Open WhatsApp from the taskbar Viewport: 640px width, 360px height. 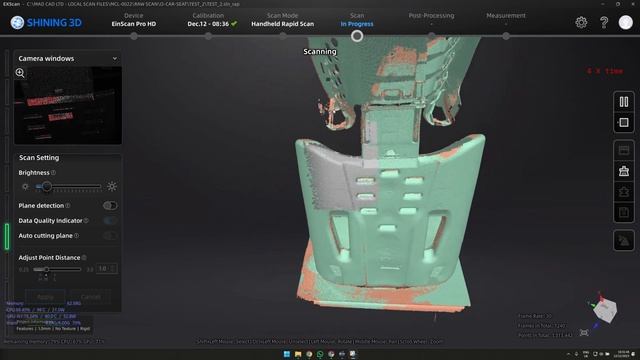click(x=320, y=354)
